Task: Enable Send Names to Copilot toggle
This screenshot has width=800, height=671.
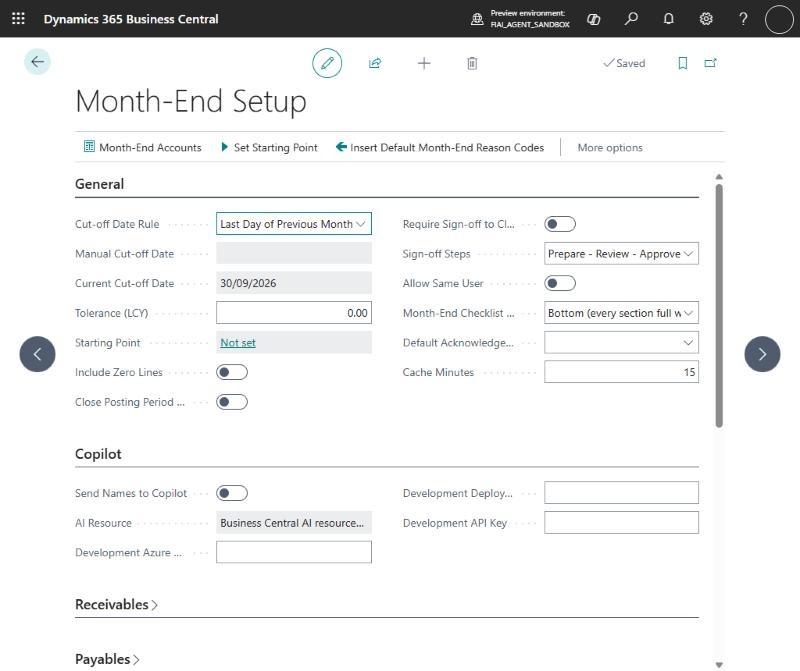Action: coord(232,493)
